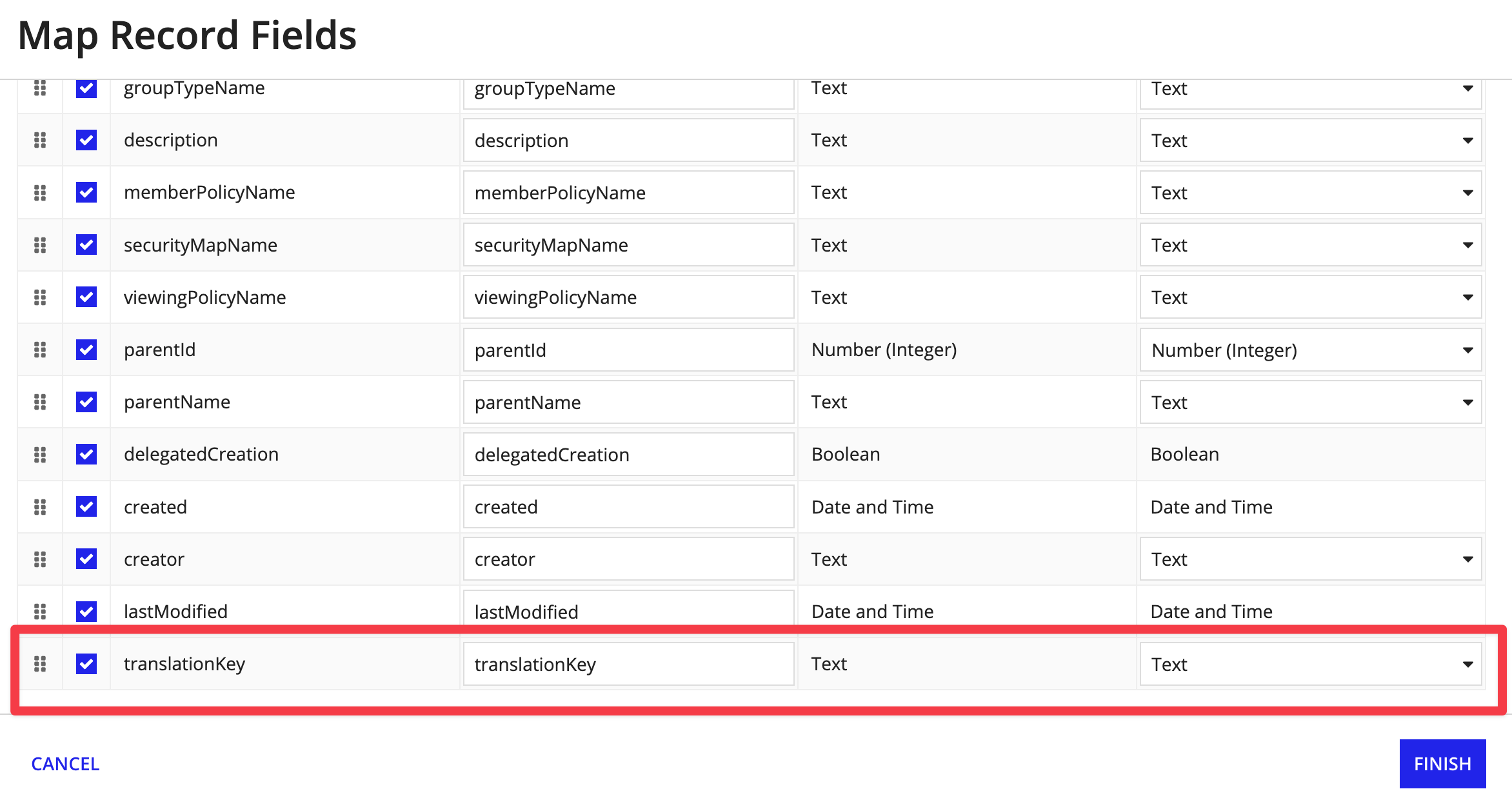
Task: Grab the drag handle for created row
Action: click(x=40, y=507)
